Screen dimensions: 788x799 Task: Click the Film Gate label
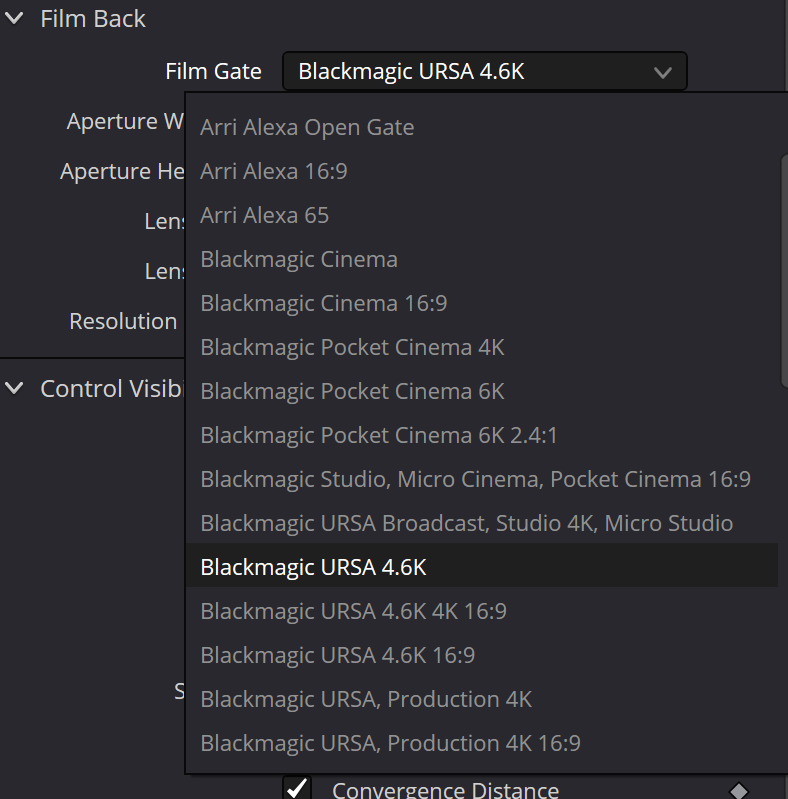pyautogui.click(x=213, y=71)
